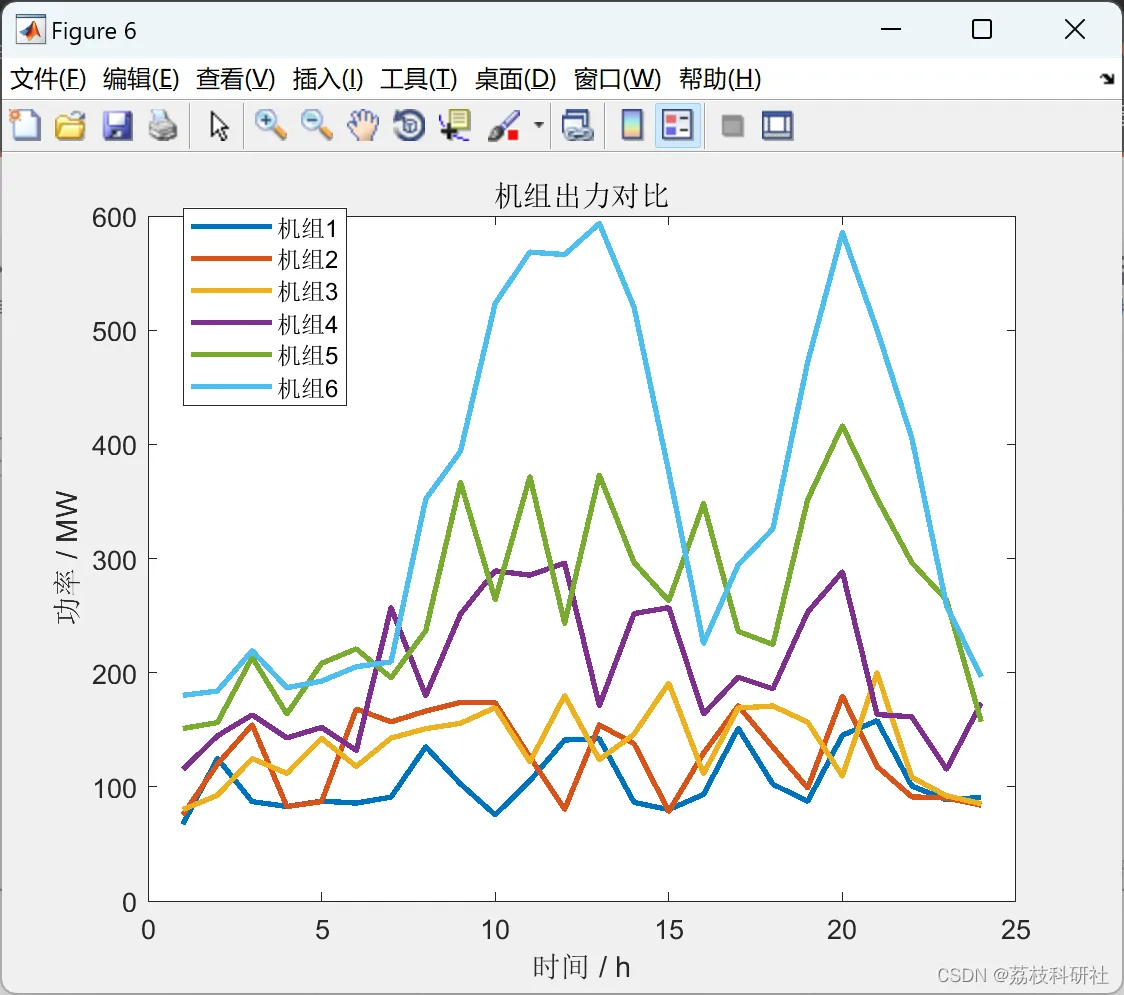Minimize the Figure 6 window
The height and width of the screenshot is (995, 1124).
click(x=890, y=29)
